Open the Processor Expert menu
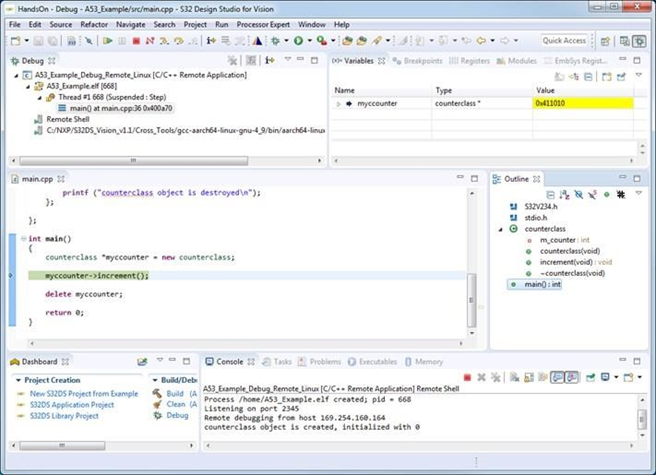 (263, 25)
